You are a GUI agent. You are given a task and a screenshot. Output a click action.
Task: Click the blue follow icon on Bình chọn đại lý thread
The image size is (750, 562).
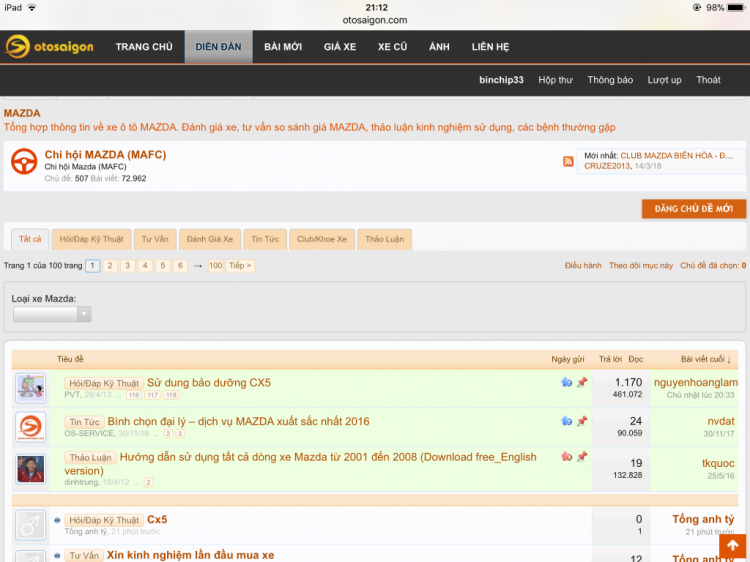click(566, 421)
